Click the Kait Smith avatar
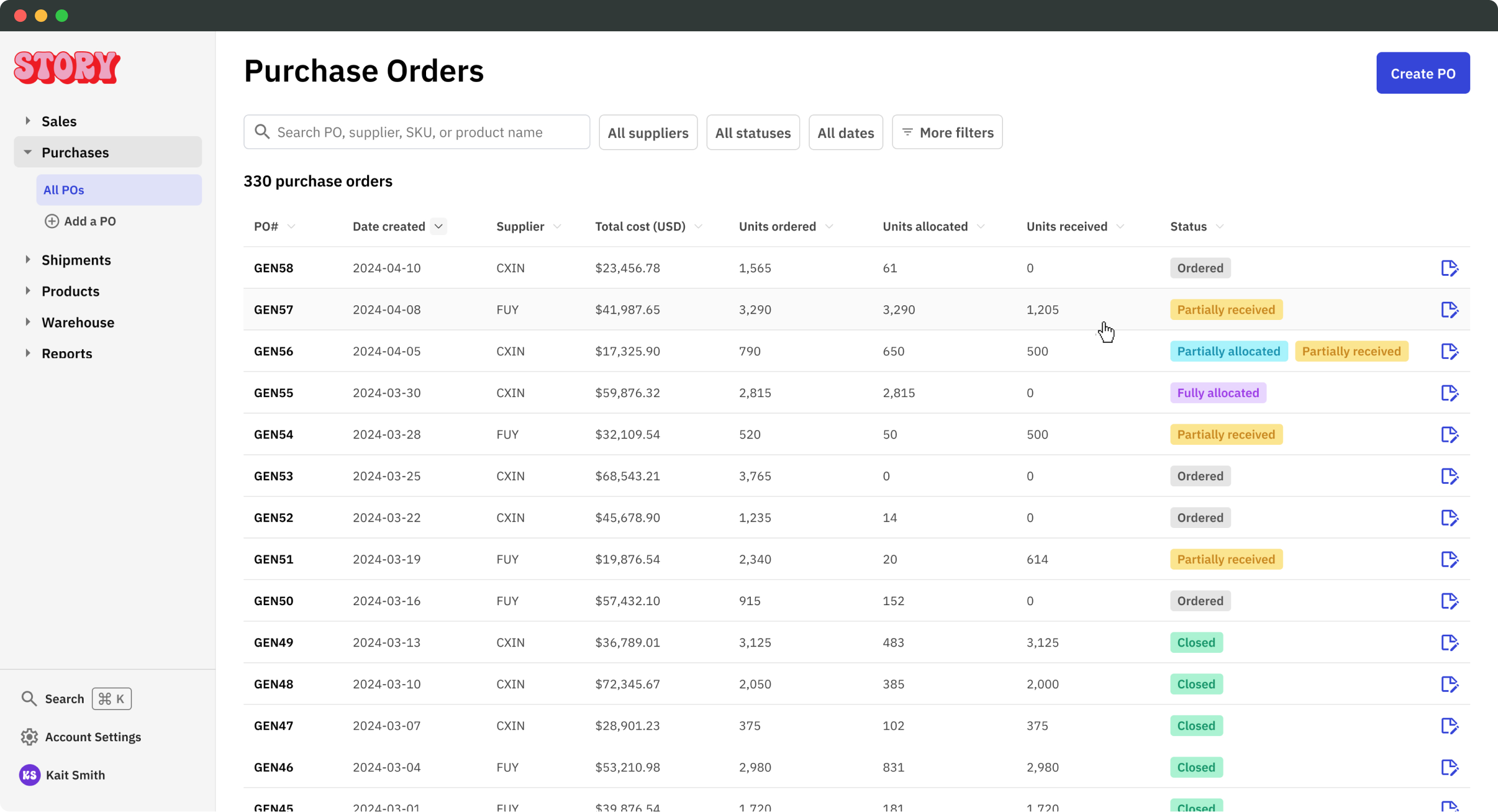1498x812 pixels. point(29,775)
